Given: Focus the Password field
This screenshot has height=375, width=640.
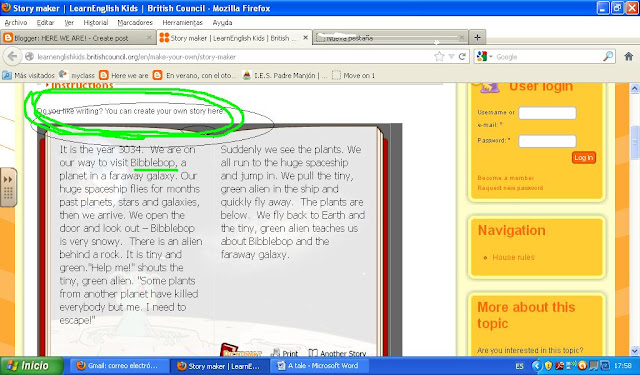Looking at the screenshot, I should (547, 141).
